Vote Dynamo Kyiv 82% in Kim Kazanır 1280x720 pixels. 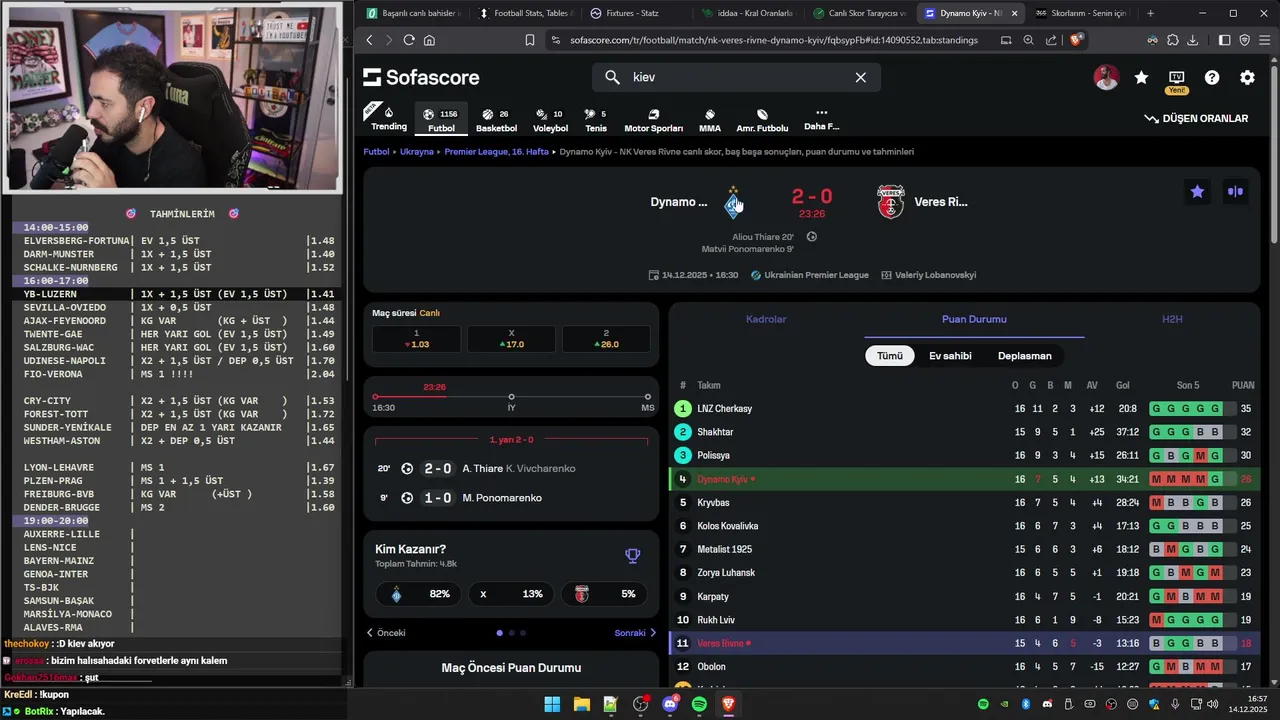pyautogui.click(x=417, y=594)
